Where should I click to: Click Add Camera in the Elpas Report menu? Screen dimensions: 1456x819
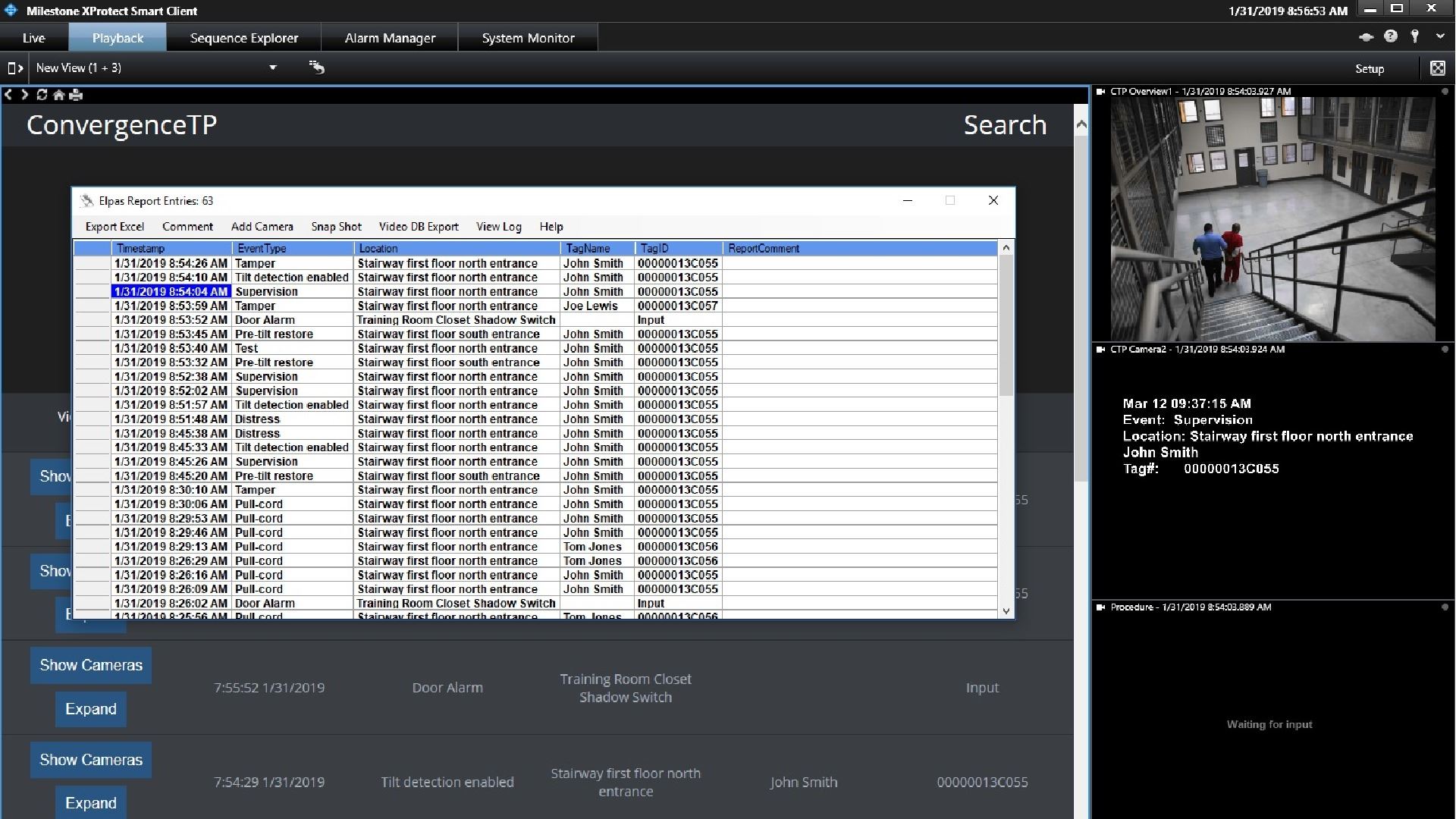(x=262, y=227)
